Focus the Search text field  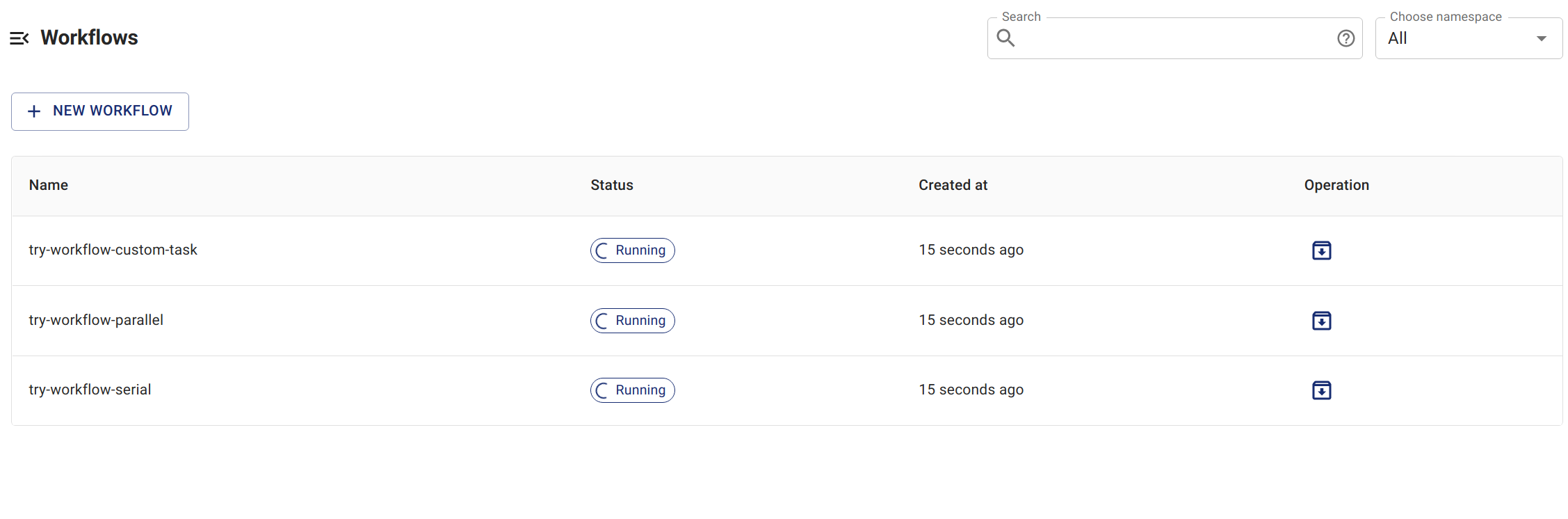point(1174,38)
